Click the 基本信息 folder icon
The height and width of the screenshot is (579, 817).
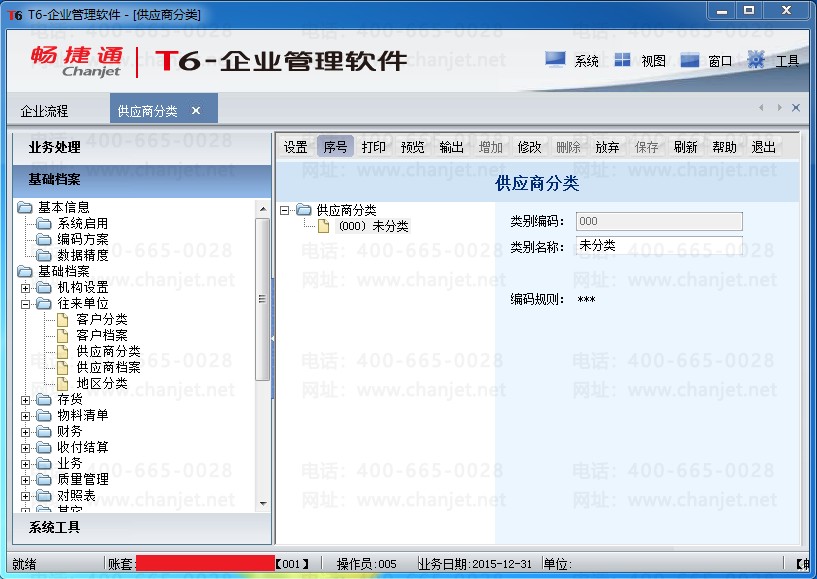pyautogui.click(x=24, y=208)
